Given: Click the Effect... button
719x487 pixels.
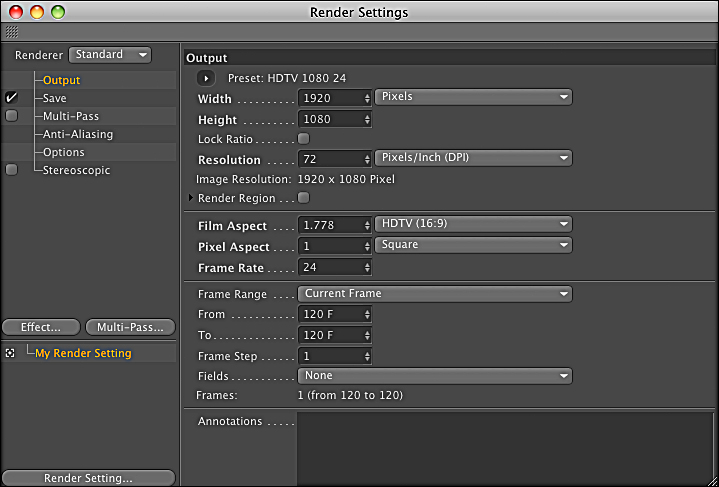Looking at the screenshot, I should click(41, 327).
